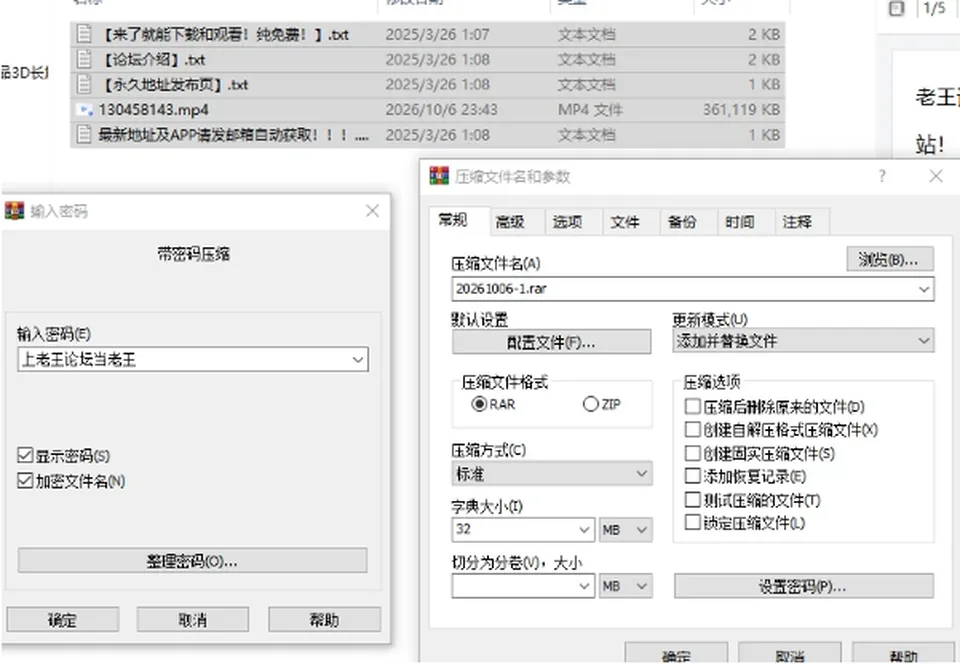Screen dimensions: 960x664
Task: Open the 注释 tab
Action: click(x=797, y=222)
